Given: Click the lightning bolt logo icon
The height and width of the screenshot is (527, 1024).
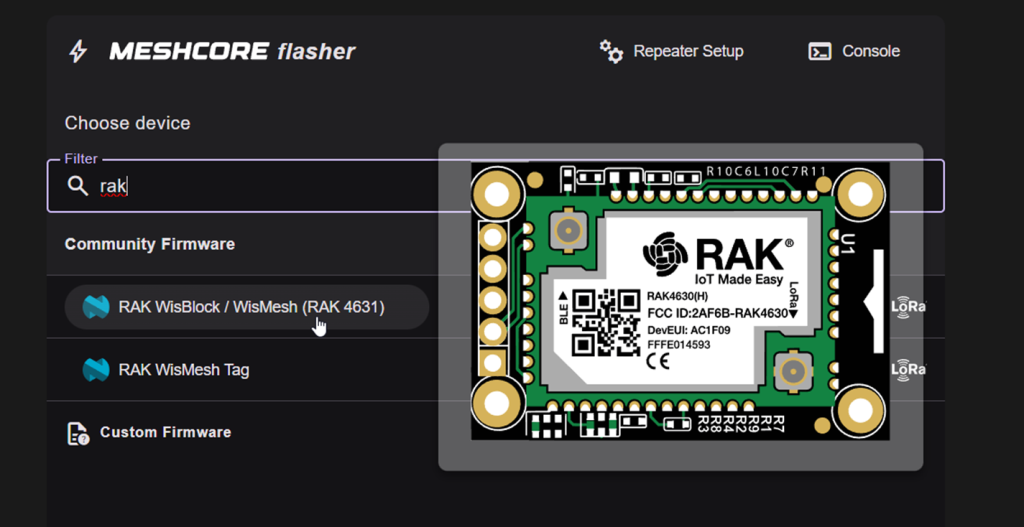Looking at the screenshot, I should coord(77,51).
